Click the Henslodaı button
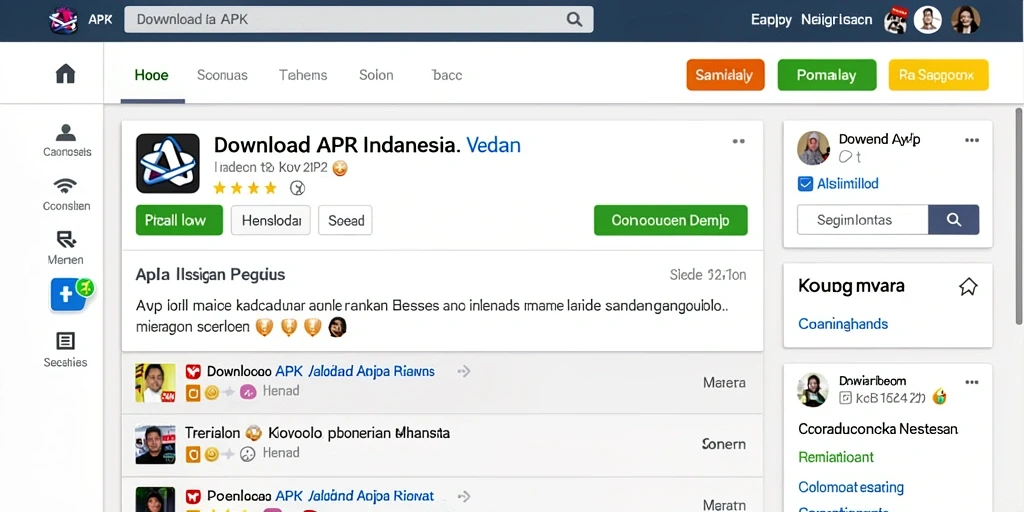The height and width of the screenshot is (512, 1024). pyautogui.click(x=271, y=220)
